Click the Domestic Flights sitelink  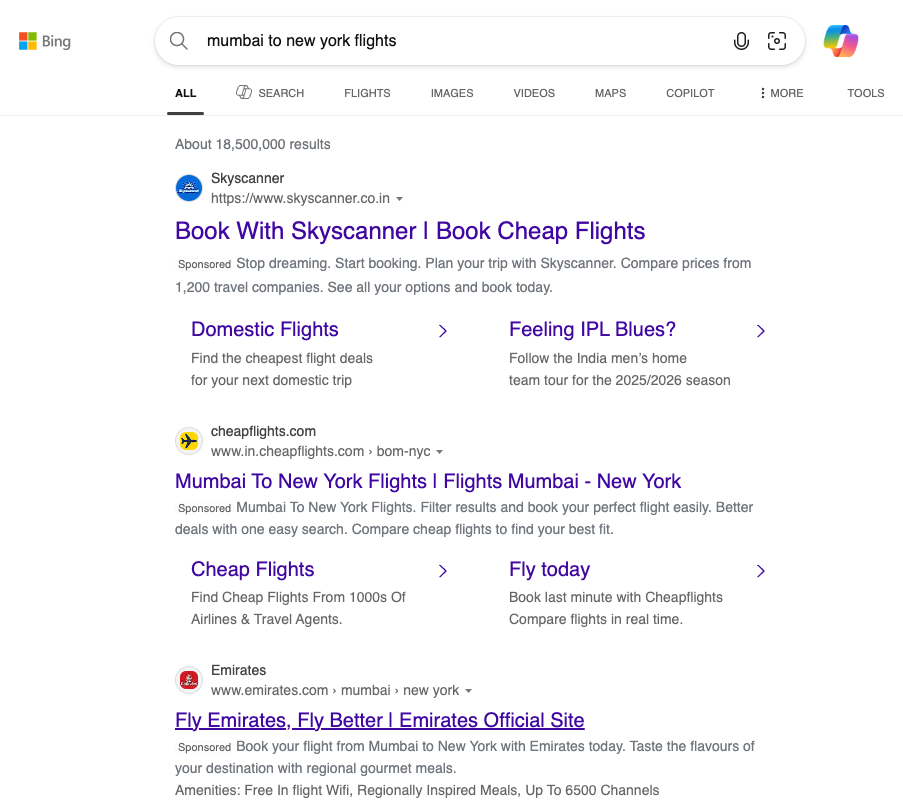pos(264,329)
